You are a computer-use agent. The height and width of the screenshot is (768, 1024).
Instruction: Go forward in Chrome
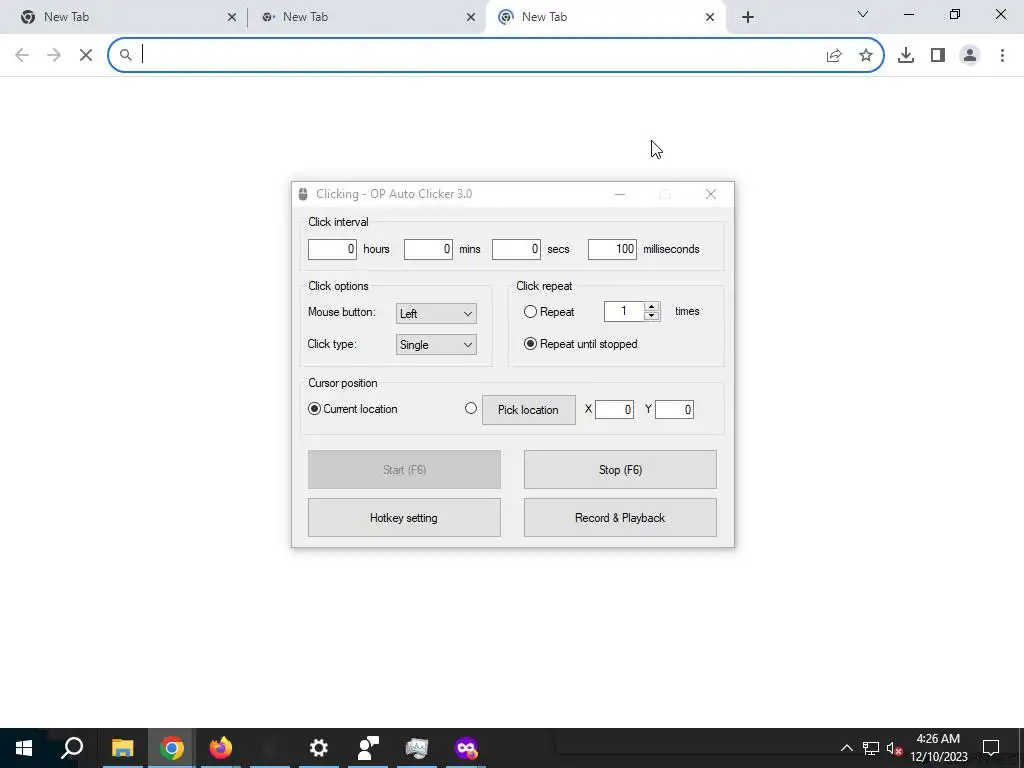(54, 55)
